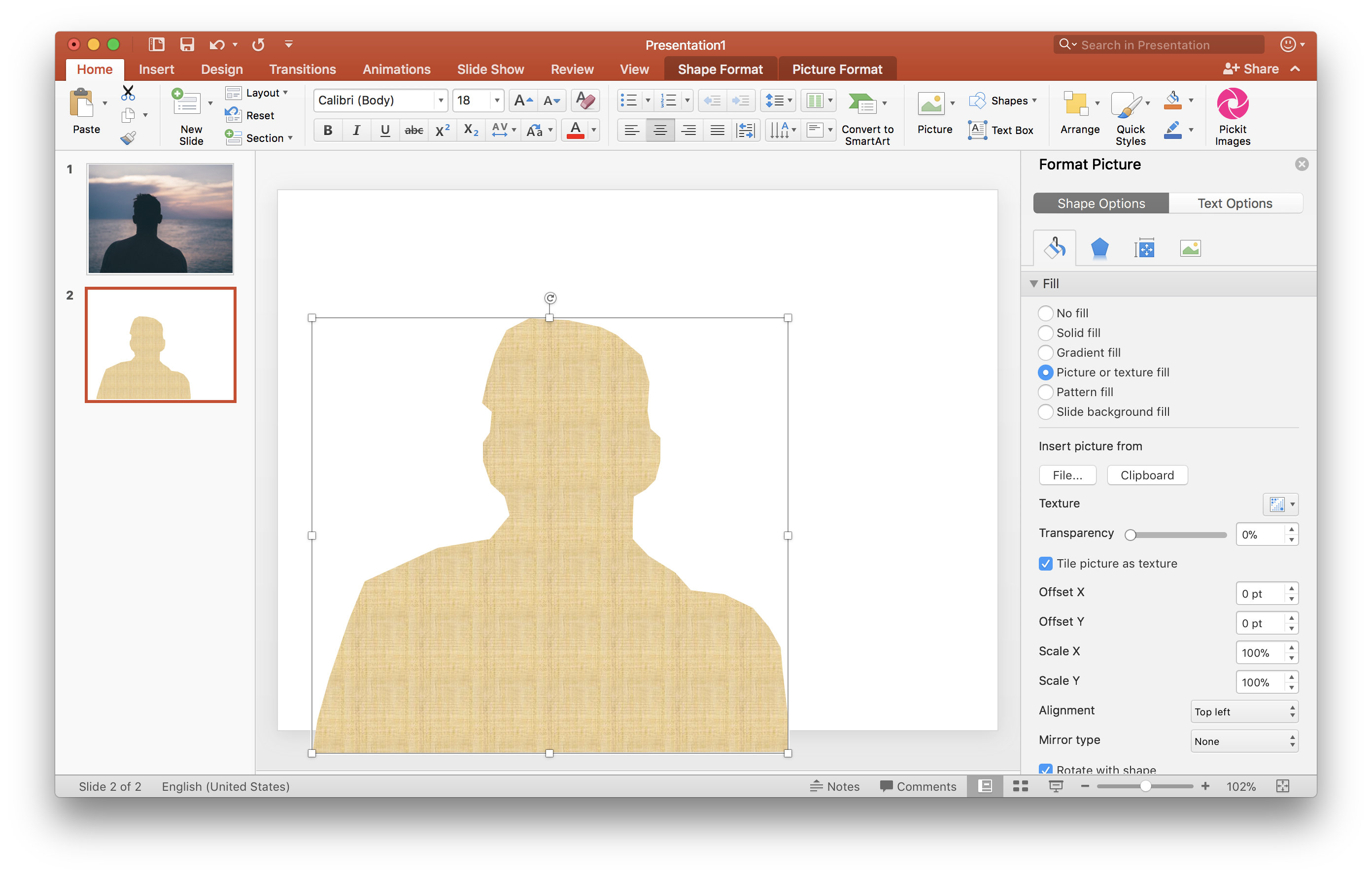The image size is (1372, 876).
Task: Insert a Text Box
Action: tap(1002, 130)
